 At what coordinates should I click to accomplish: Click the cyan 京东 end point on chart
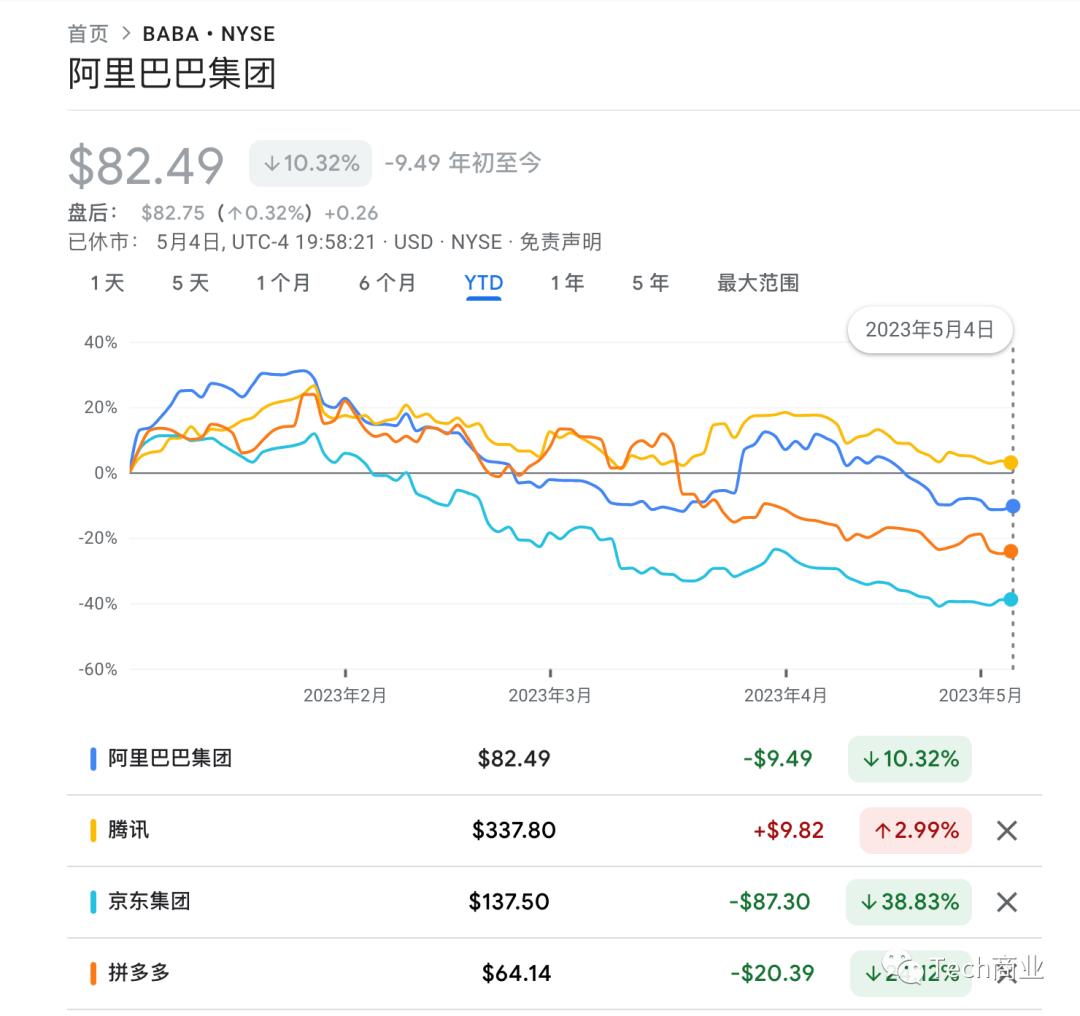pyautogui.click(x=1010, y=599)
